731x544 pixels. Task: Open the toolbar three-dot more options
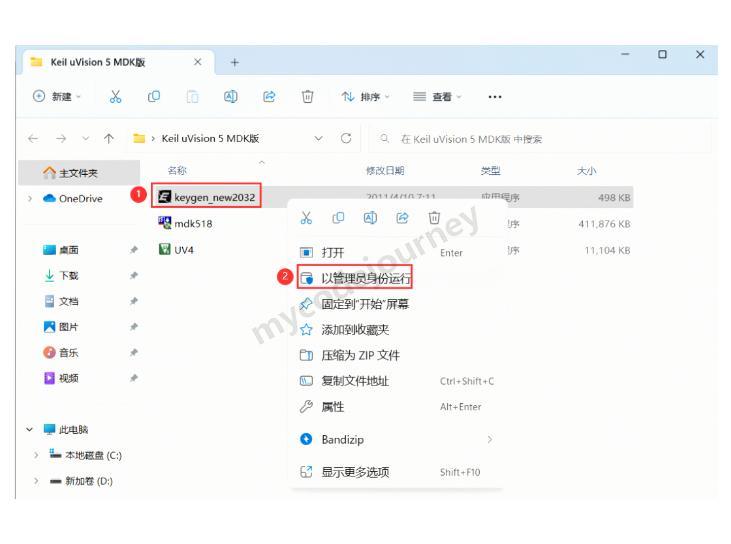[495, 97]
